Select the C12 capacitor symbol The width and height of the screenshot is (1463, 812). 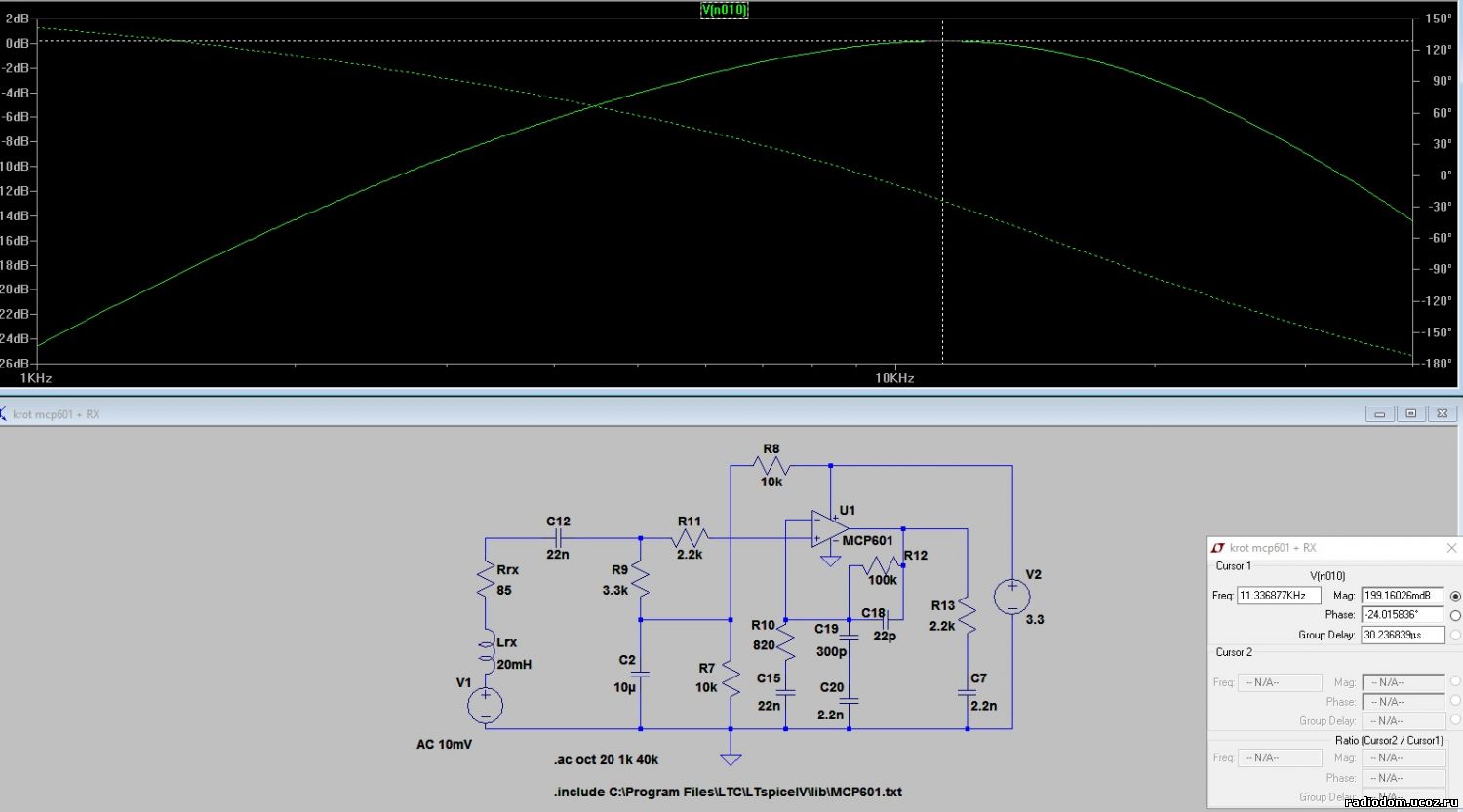point(559,537)
